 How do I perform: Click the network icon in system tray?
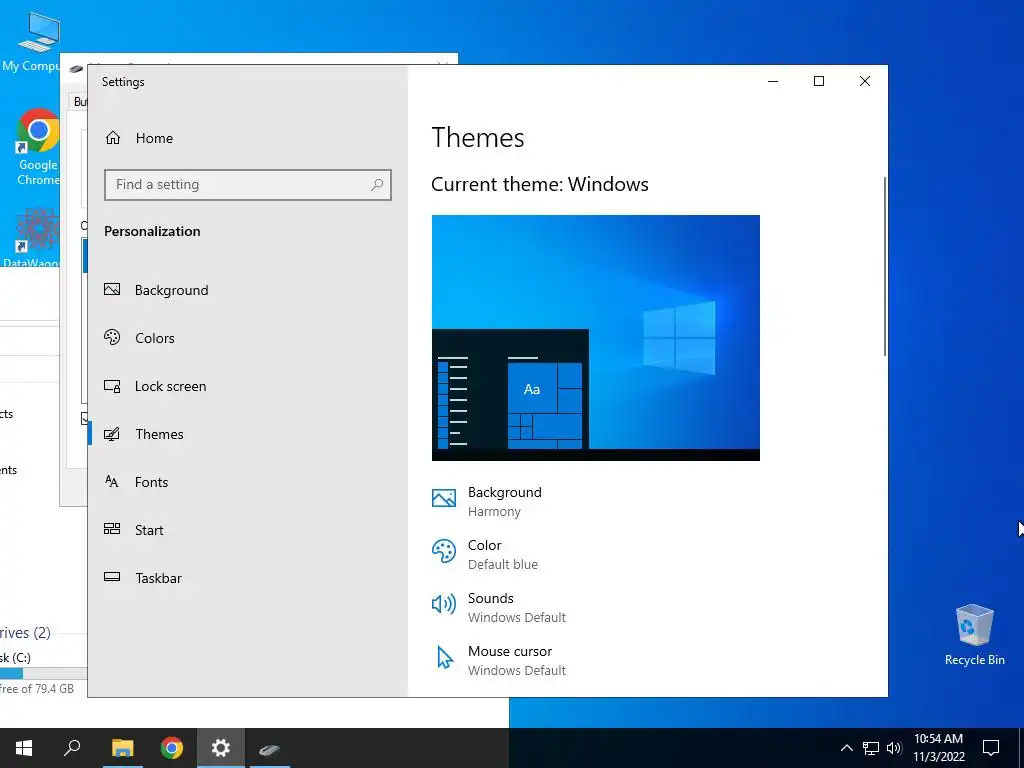click(871, 748)
